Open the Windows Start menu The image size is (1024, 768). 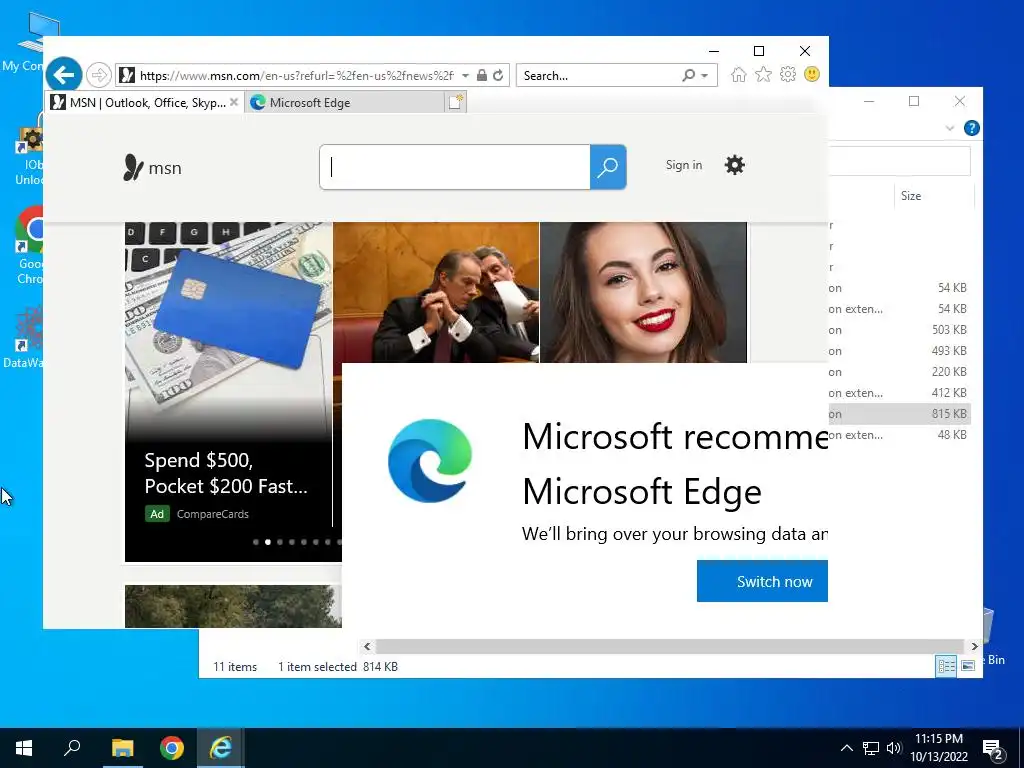24,748
